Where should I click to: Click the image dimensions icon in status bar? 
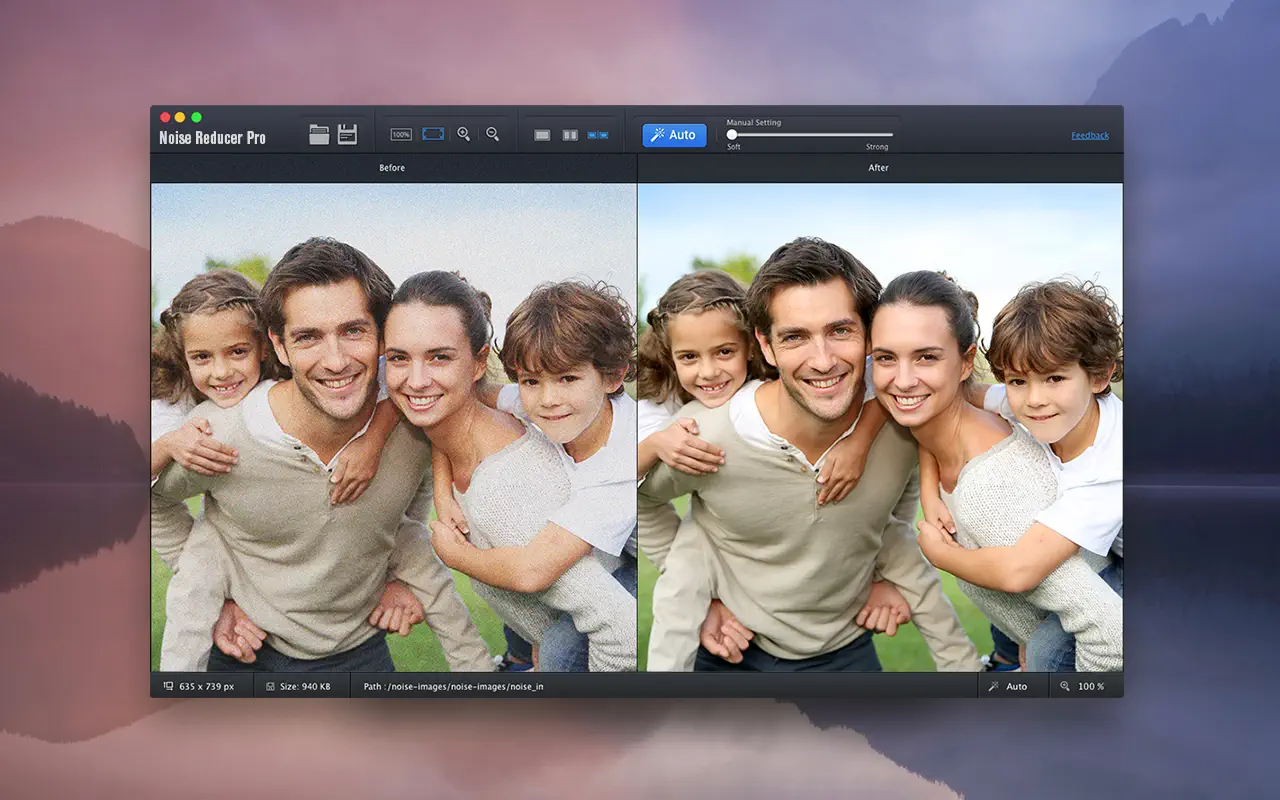click(x=168, y=686)
